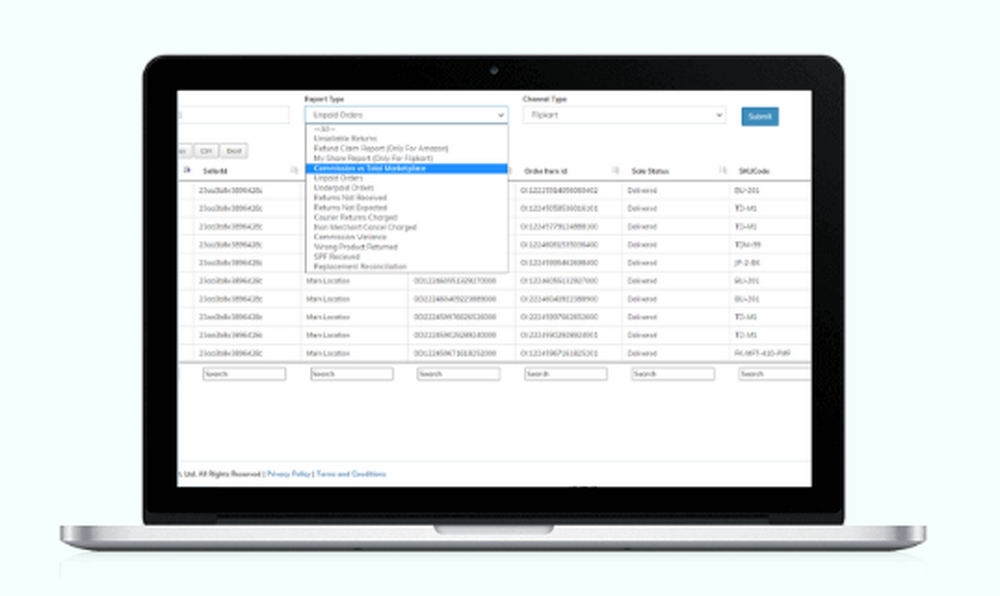Click the Channel Type dropdown arrow

719,114
